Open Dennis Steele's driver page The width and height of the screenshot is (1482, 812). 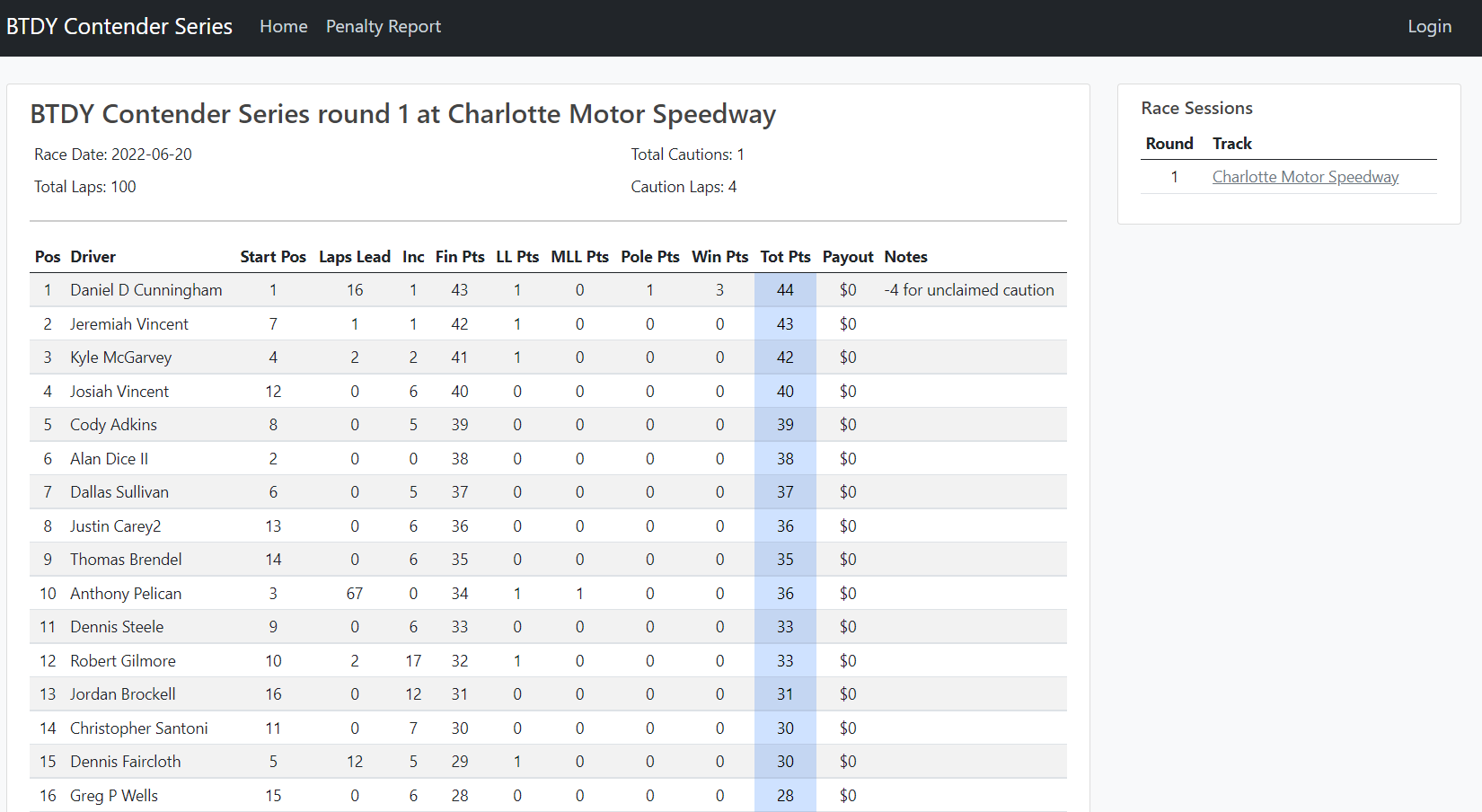(x=117, y=626)
